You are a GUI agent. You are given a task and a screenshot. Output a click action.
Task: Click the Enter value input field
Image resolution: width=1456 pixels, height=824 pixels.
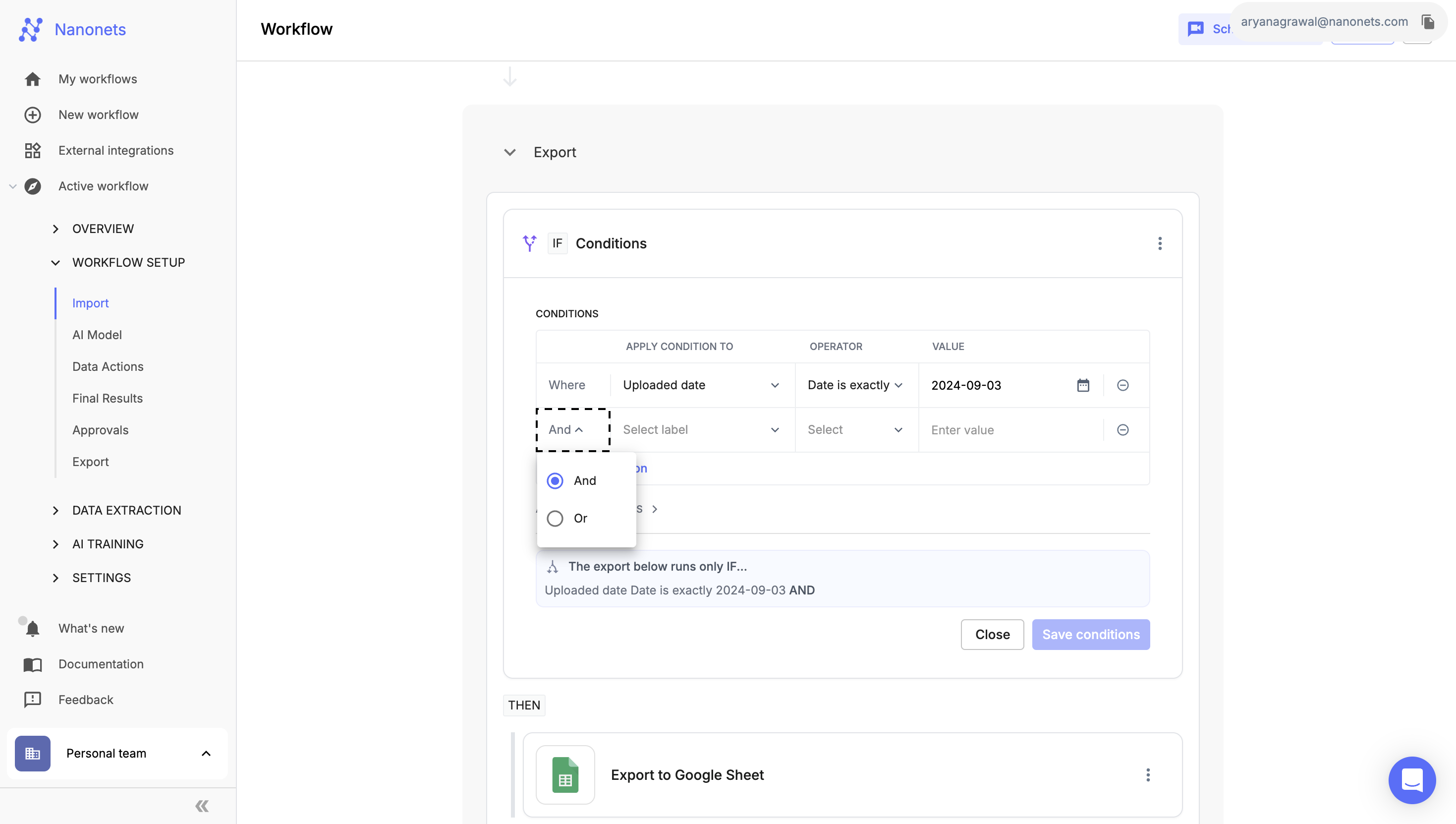click(1011, 430)
